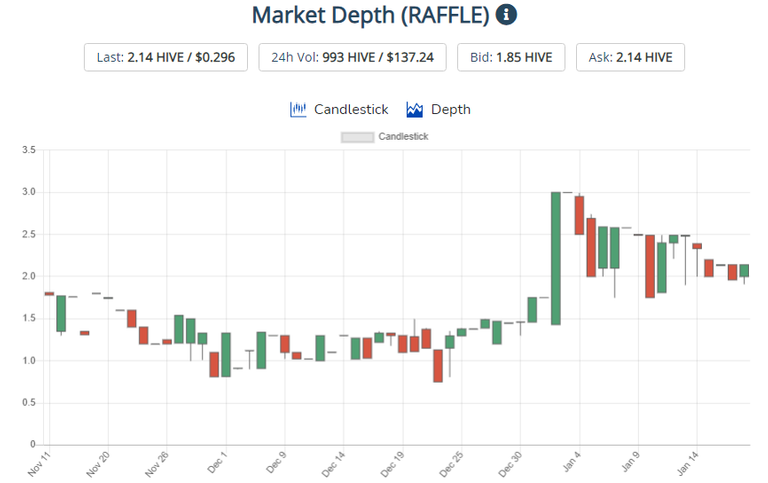768x483 pixels.
Task: Click the Dec 14 x-axis label
Action: click(333, 464)
